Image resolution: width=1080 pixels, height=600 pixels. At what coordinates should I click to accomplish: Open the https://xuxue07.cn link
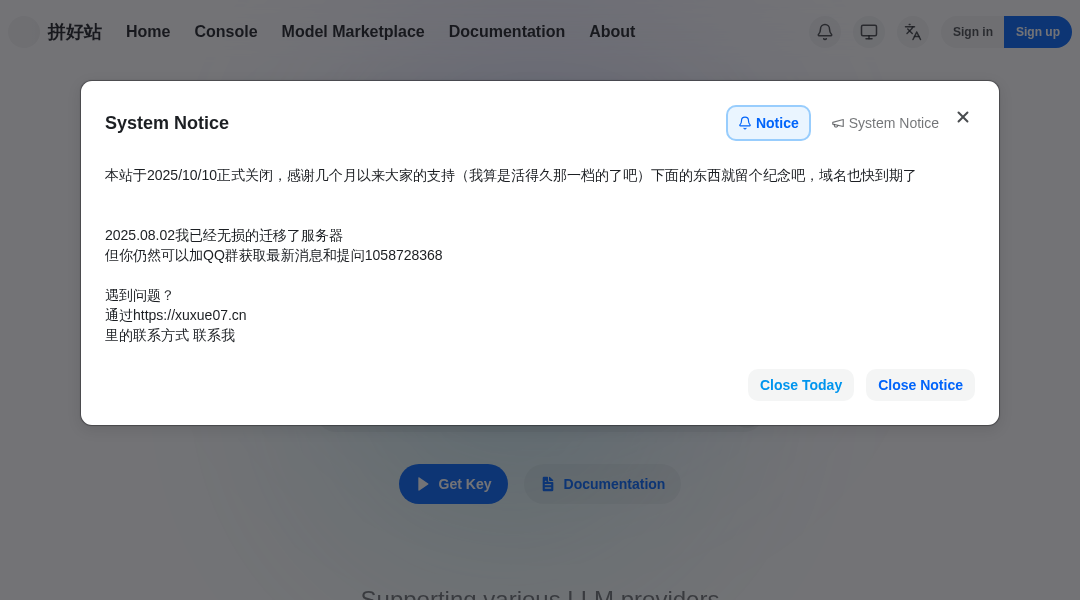pos(190,315)
